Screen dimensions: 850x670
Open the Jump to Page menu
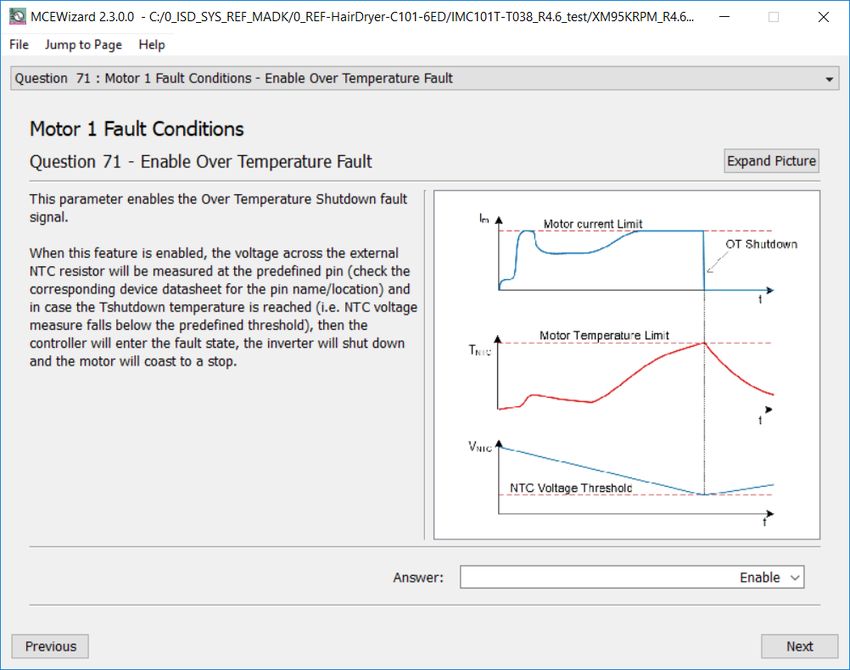point(83,44)
